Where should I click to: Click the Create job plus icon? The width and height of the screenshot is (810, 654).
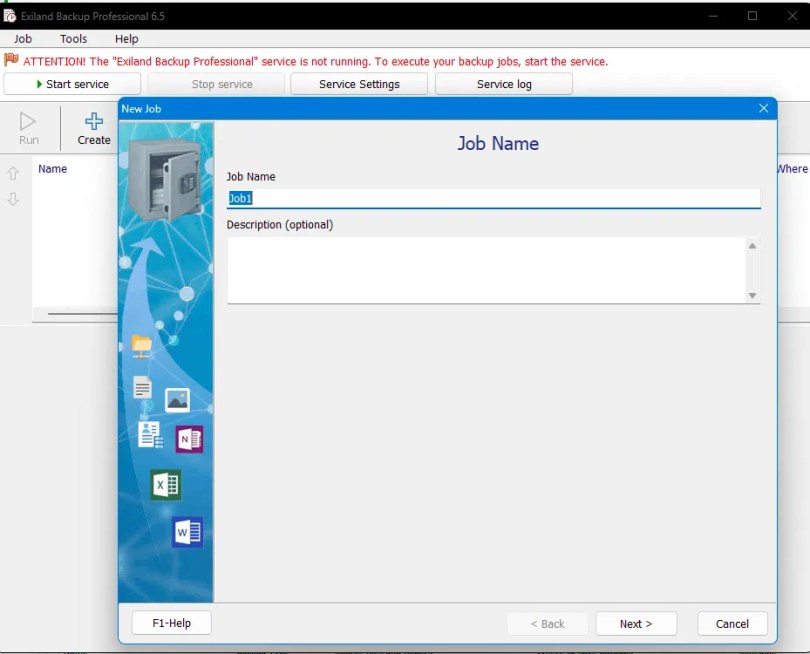(93, 122)
